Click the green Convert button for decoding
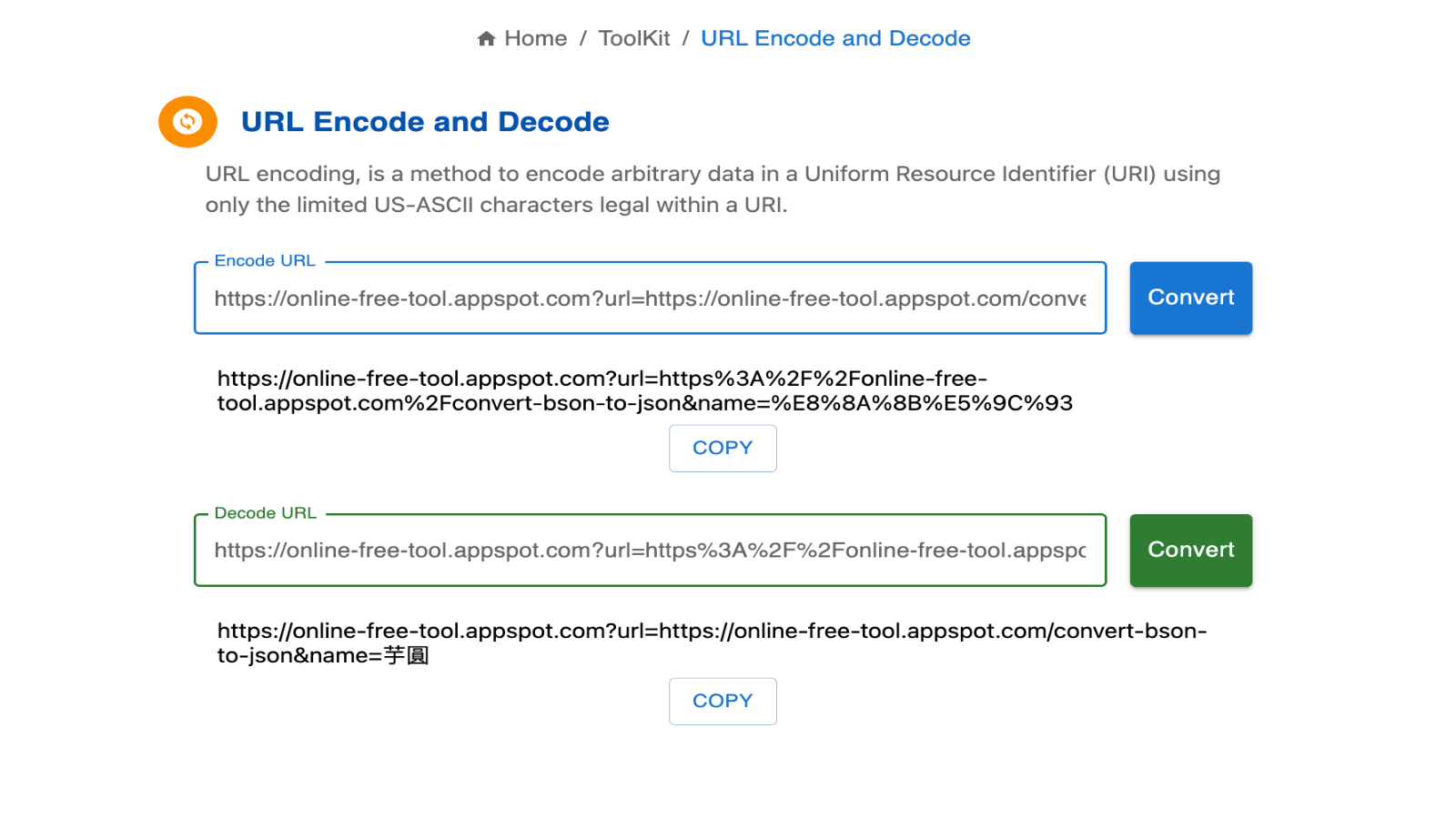The image size is (1456, 819). click(x=1190, y=550)
